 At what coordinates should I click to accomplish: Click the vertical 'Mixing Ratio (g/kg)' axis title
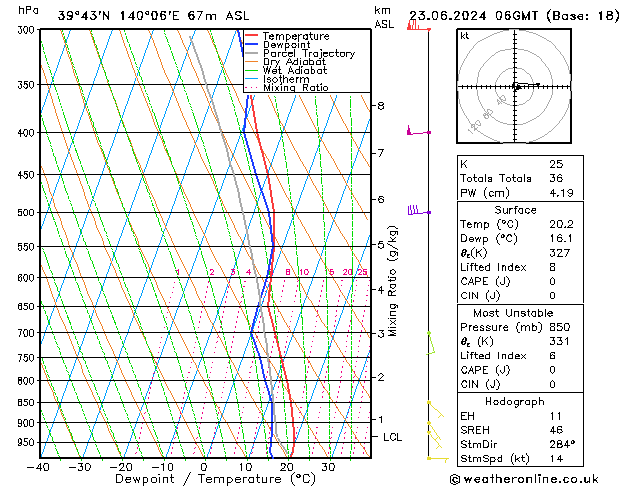pos(393,281)
